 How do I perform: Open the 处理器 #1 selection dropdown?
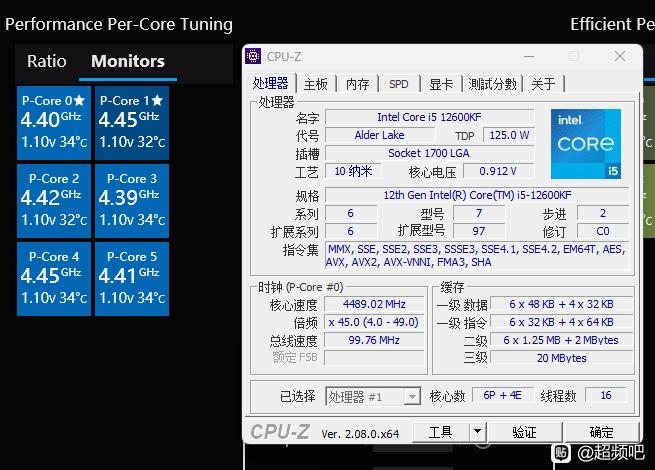[373, 396]
